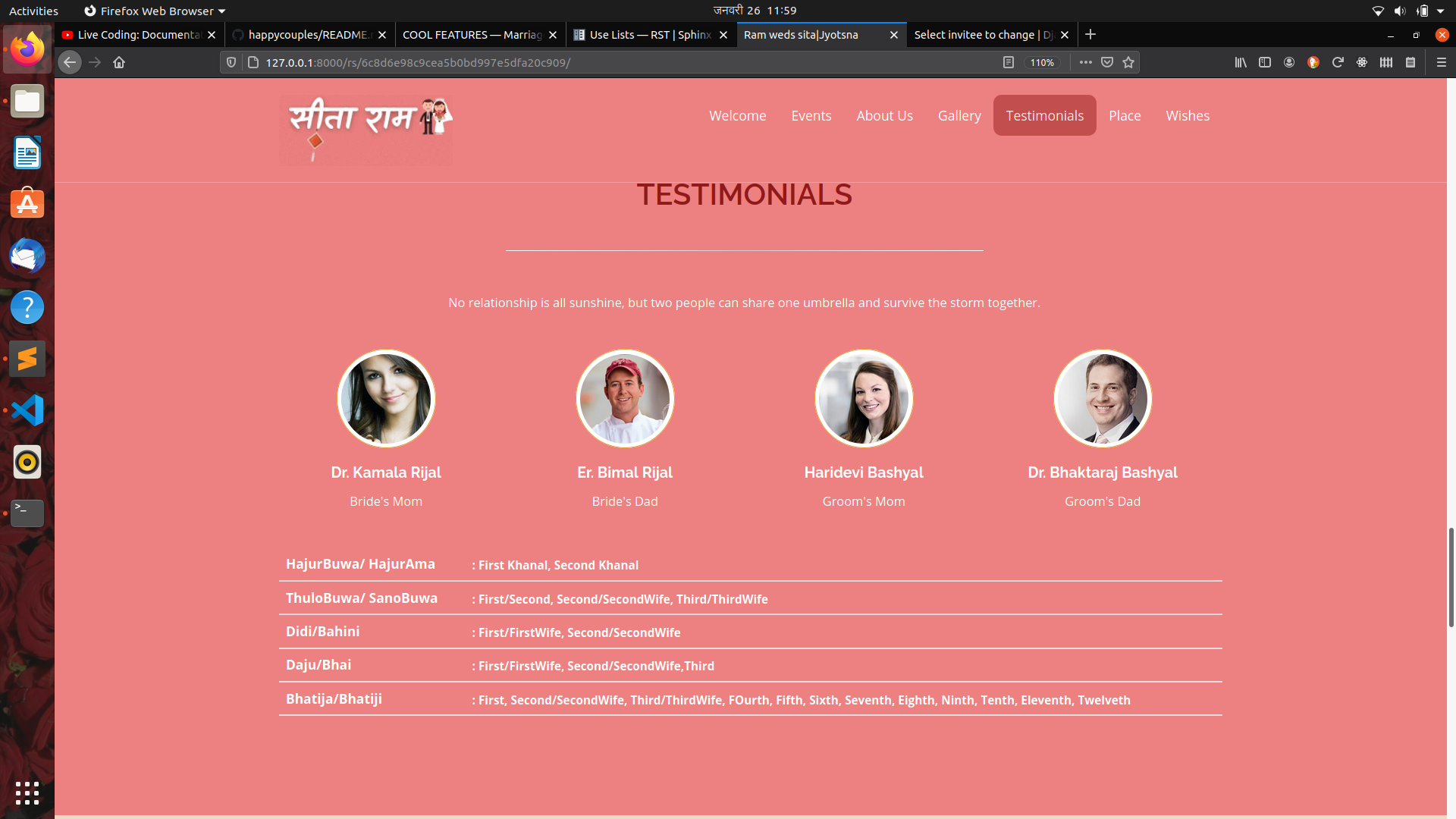
Task: Switch to happycouples README tab
Action: tap(309, 35)
